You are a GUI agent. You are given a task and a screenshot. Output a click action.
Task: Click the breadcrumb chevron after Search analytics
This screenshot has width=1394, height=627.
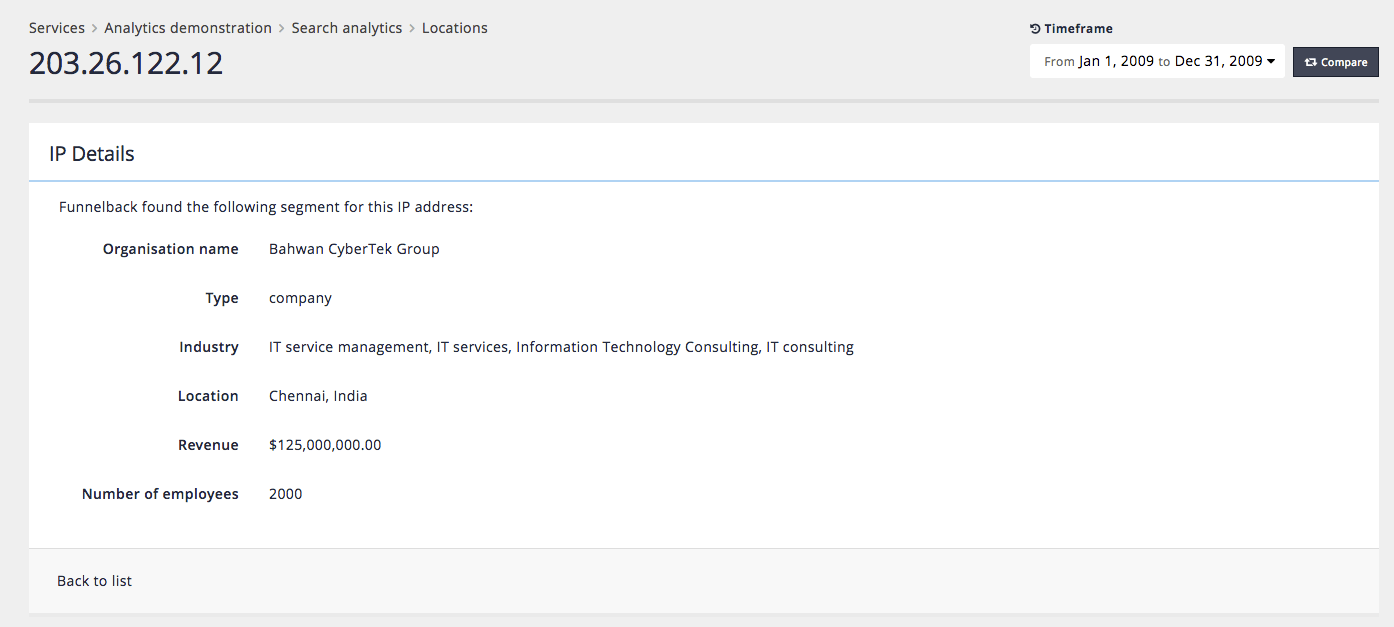point(412,29)
